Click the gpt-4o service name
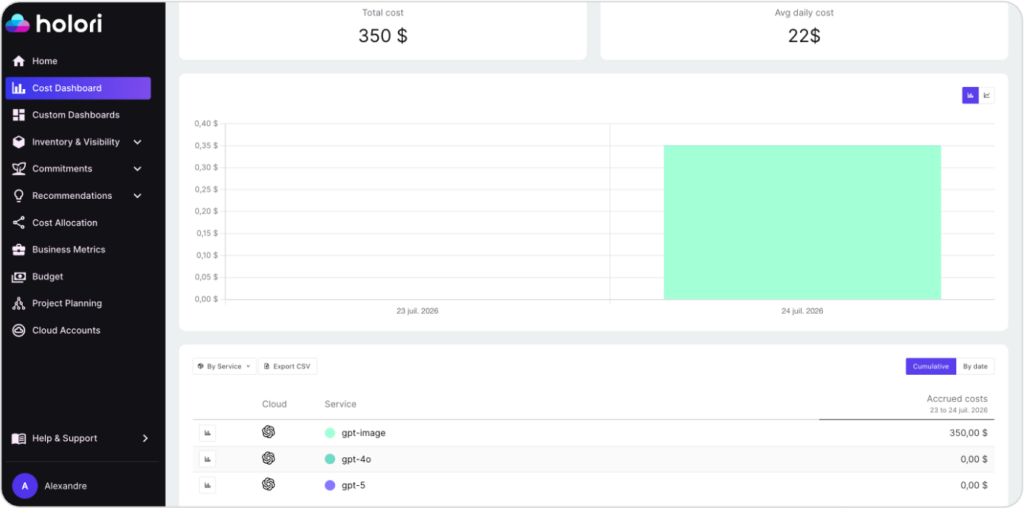The image size is (1024, 508). point(357,459)
